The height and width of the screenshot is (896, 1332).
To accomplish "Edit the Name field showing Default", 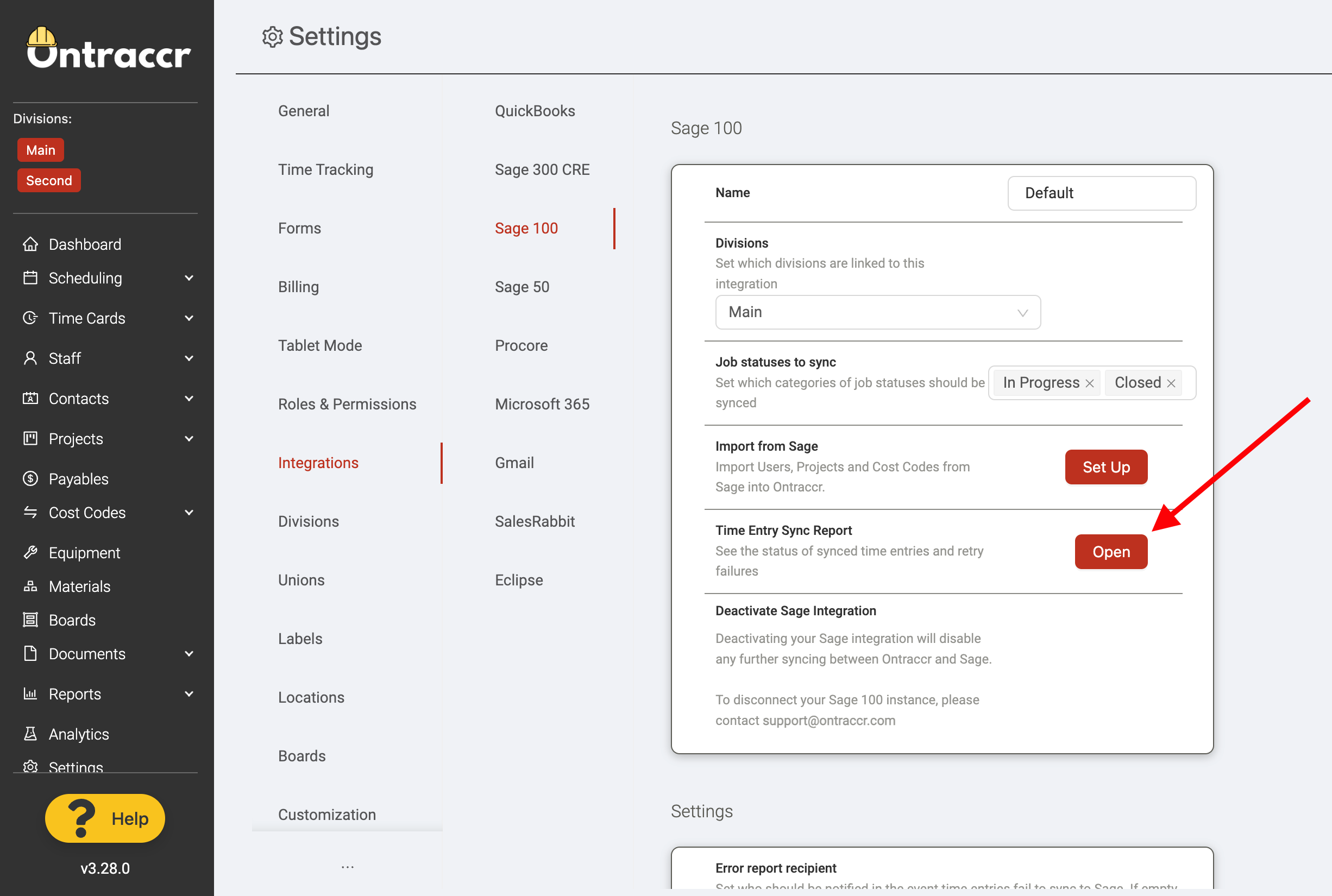I will point(1102,193).
